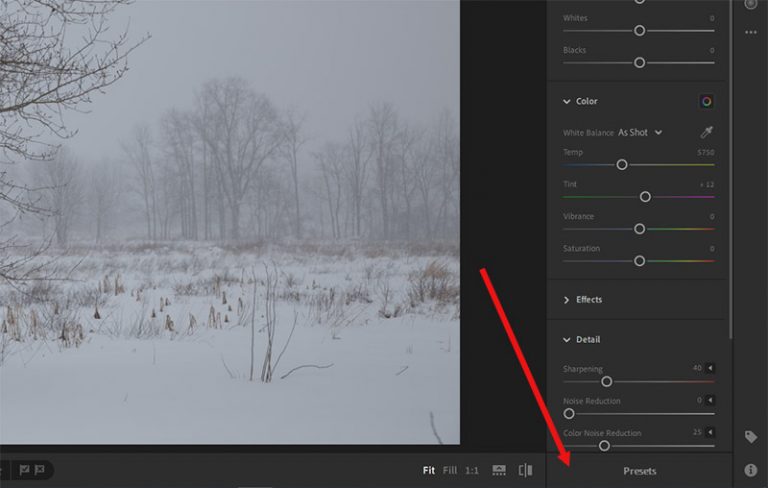Viewport: 768px width, 488px height.
Task: Click the Sharpening label
Action: coord(583,369)
